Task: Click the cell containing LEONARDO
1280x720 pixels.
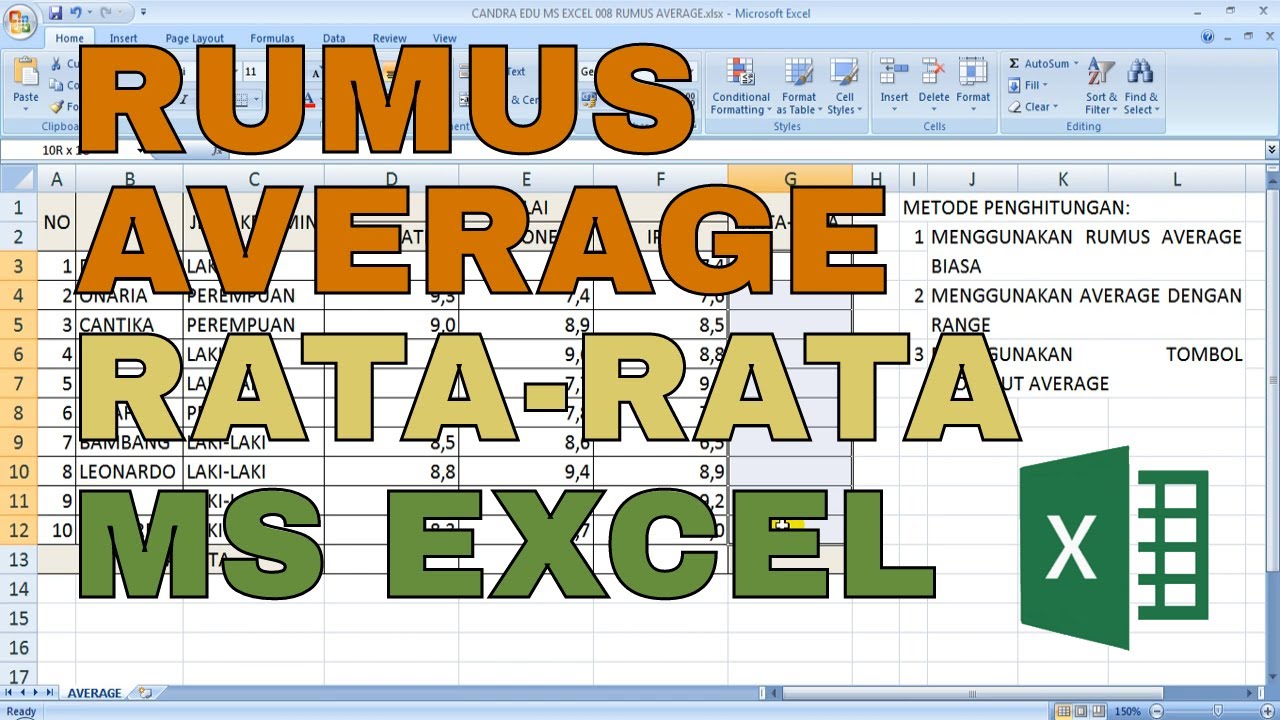Action: (x=130, y=471)
